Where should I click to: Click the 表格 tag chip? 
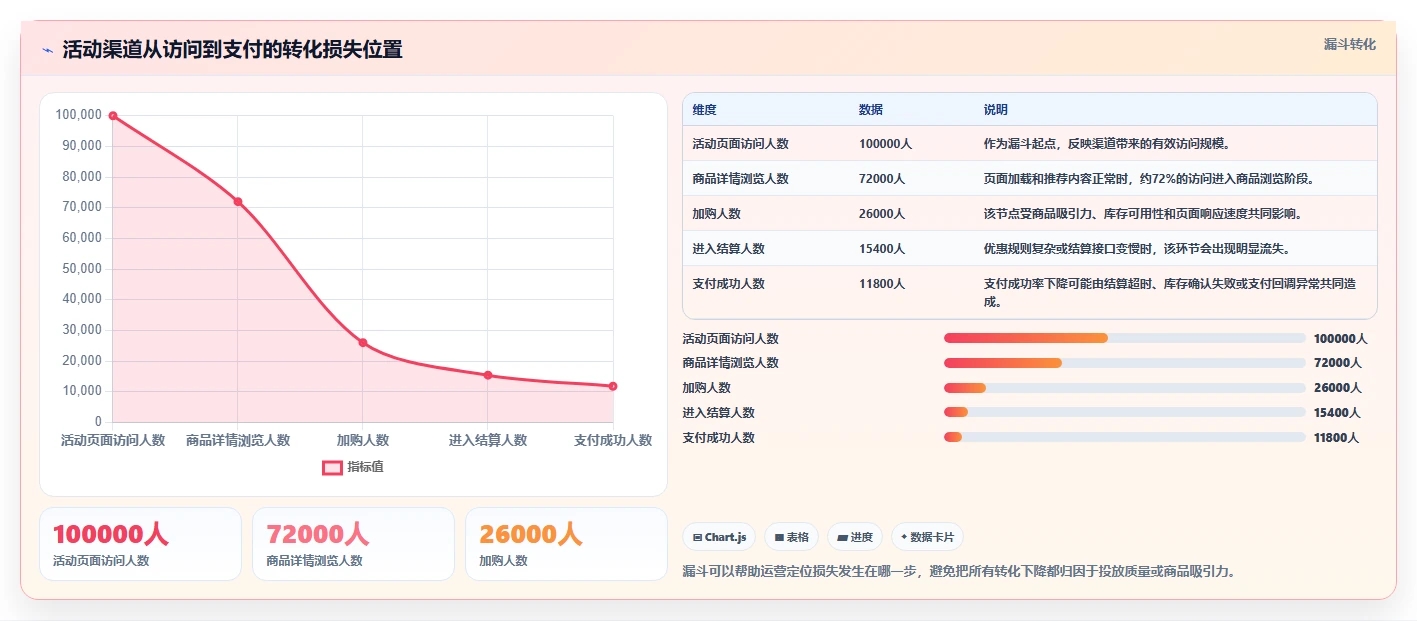click(791, 537)
